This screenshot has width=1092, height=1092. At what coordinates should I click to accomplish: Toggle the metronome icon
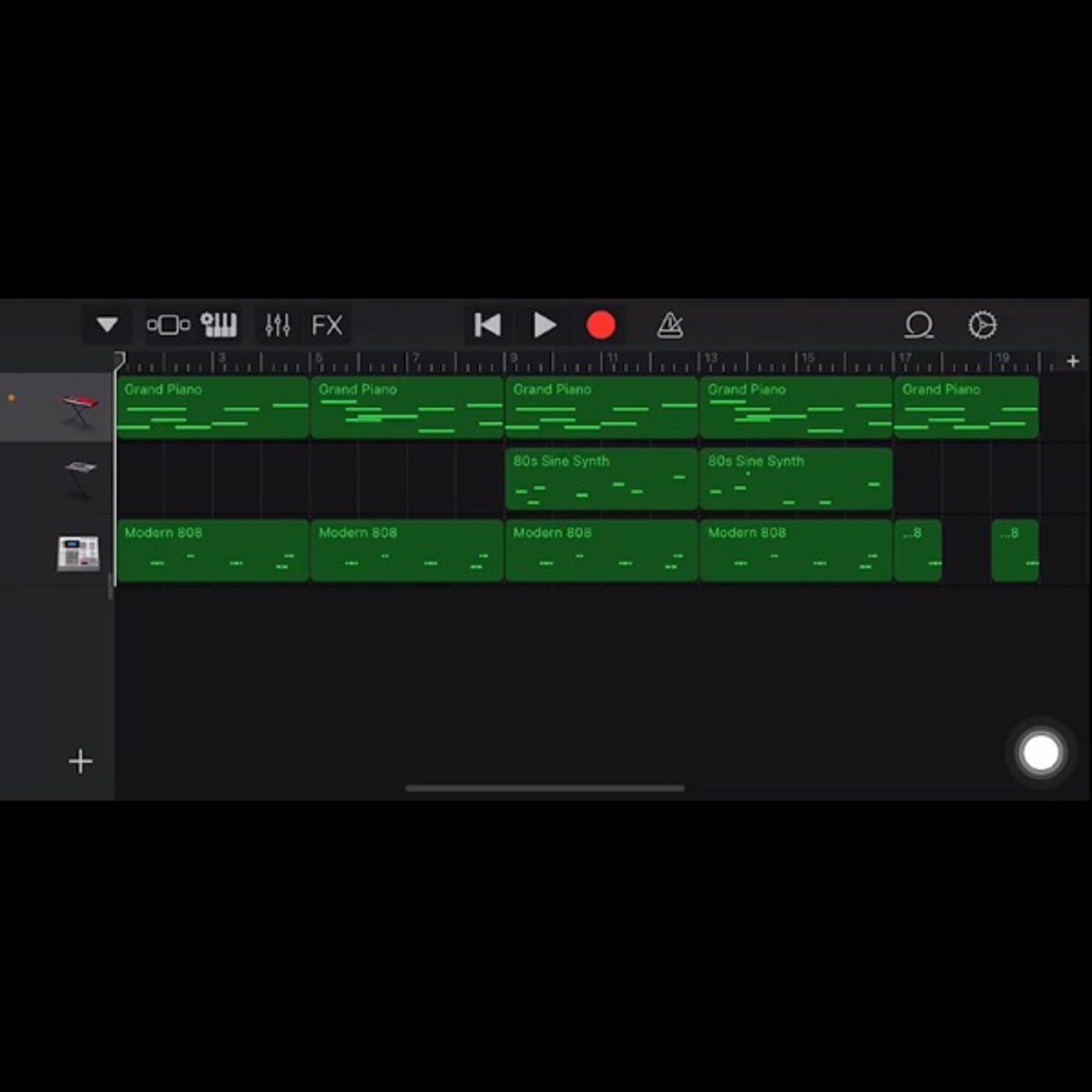(x=670, y=324)
